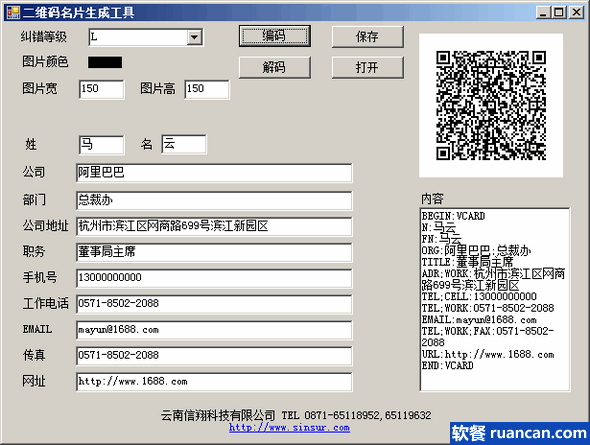The image size is (590, 445).
Task: Select the 公司 field with 阿里巴巴
Action: 214,173
